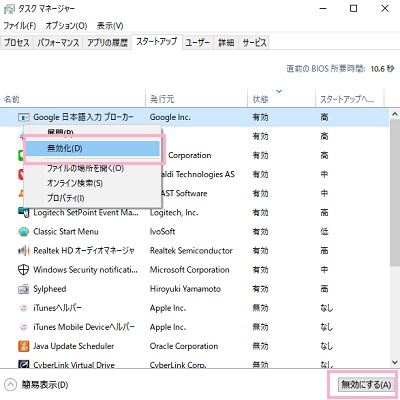Click the iTunesヘルパー icon
The image size is (400, 400).
click(x=23, y=308)
